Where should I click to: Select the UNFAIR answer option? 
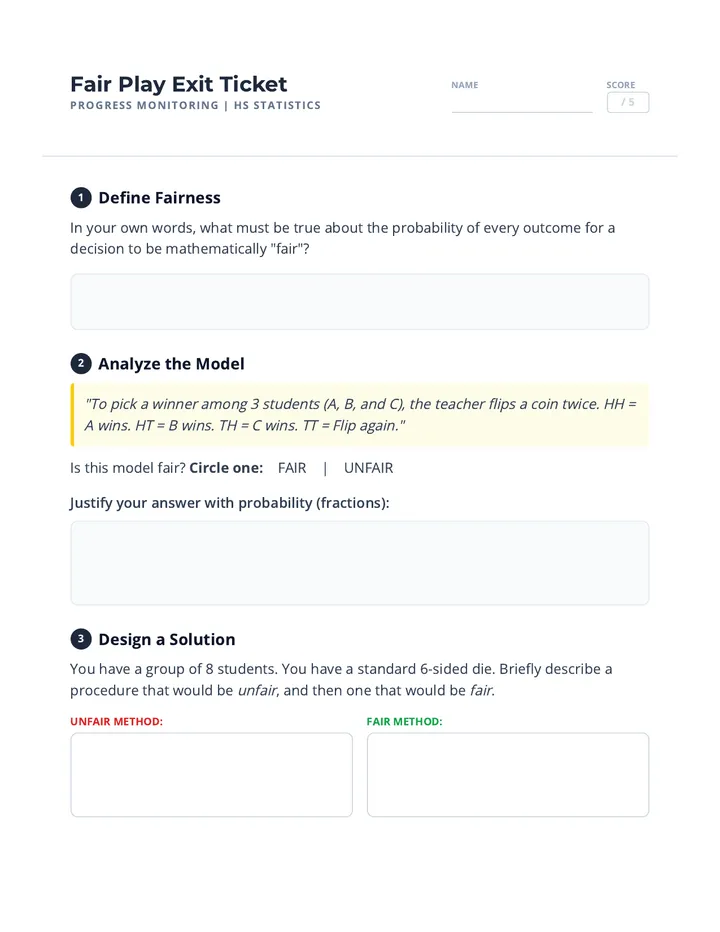[369, 468]
